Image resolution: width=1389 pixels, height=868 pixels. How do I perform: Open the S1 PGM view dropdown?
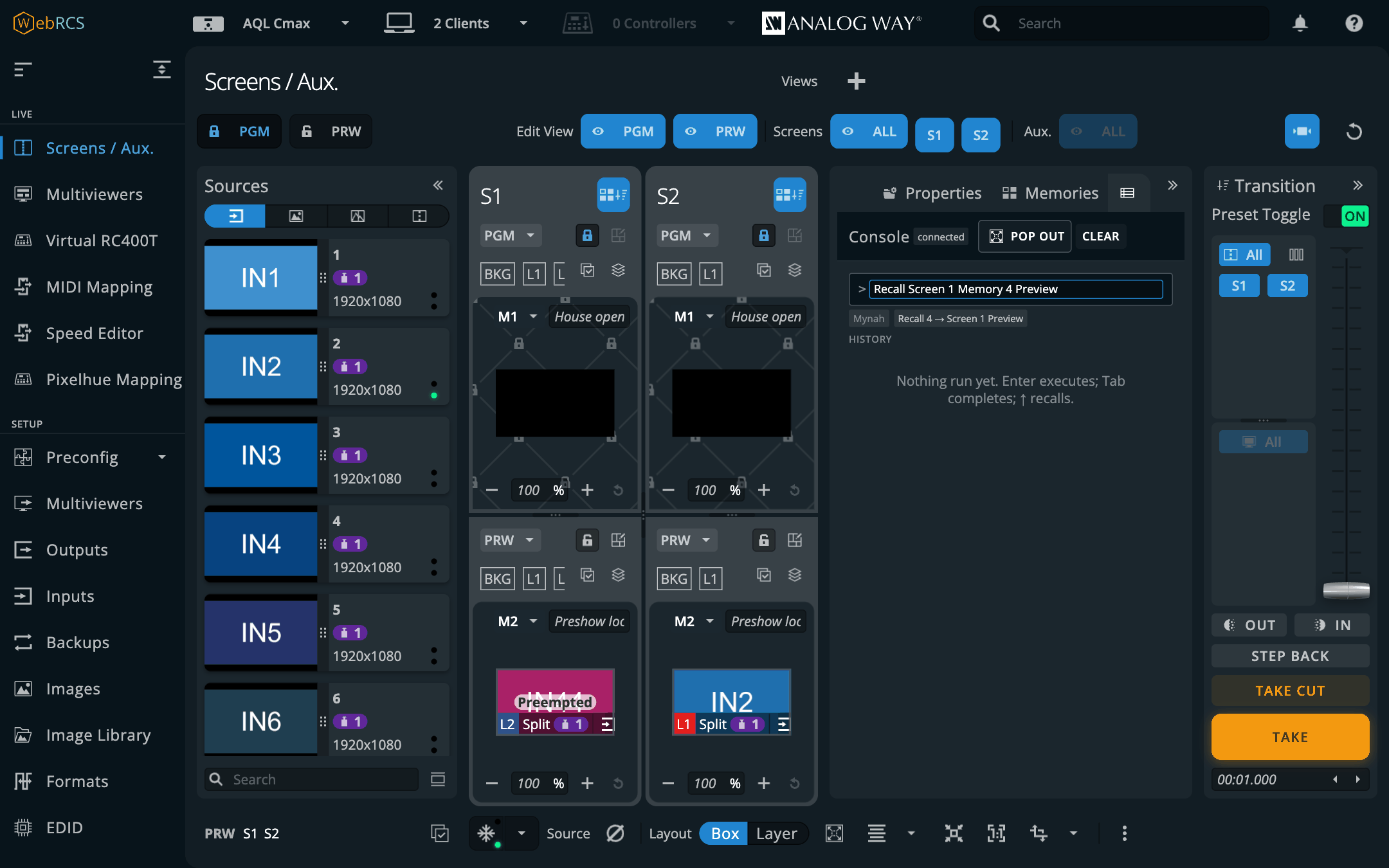tap(511, 235)
